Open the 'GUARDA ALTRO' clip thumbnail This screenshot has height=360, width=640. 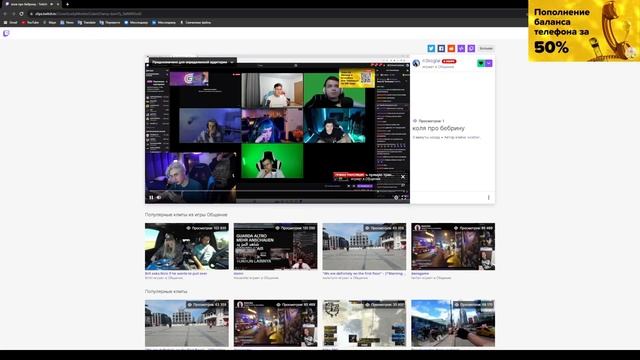(x=276, y=246)
